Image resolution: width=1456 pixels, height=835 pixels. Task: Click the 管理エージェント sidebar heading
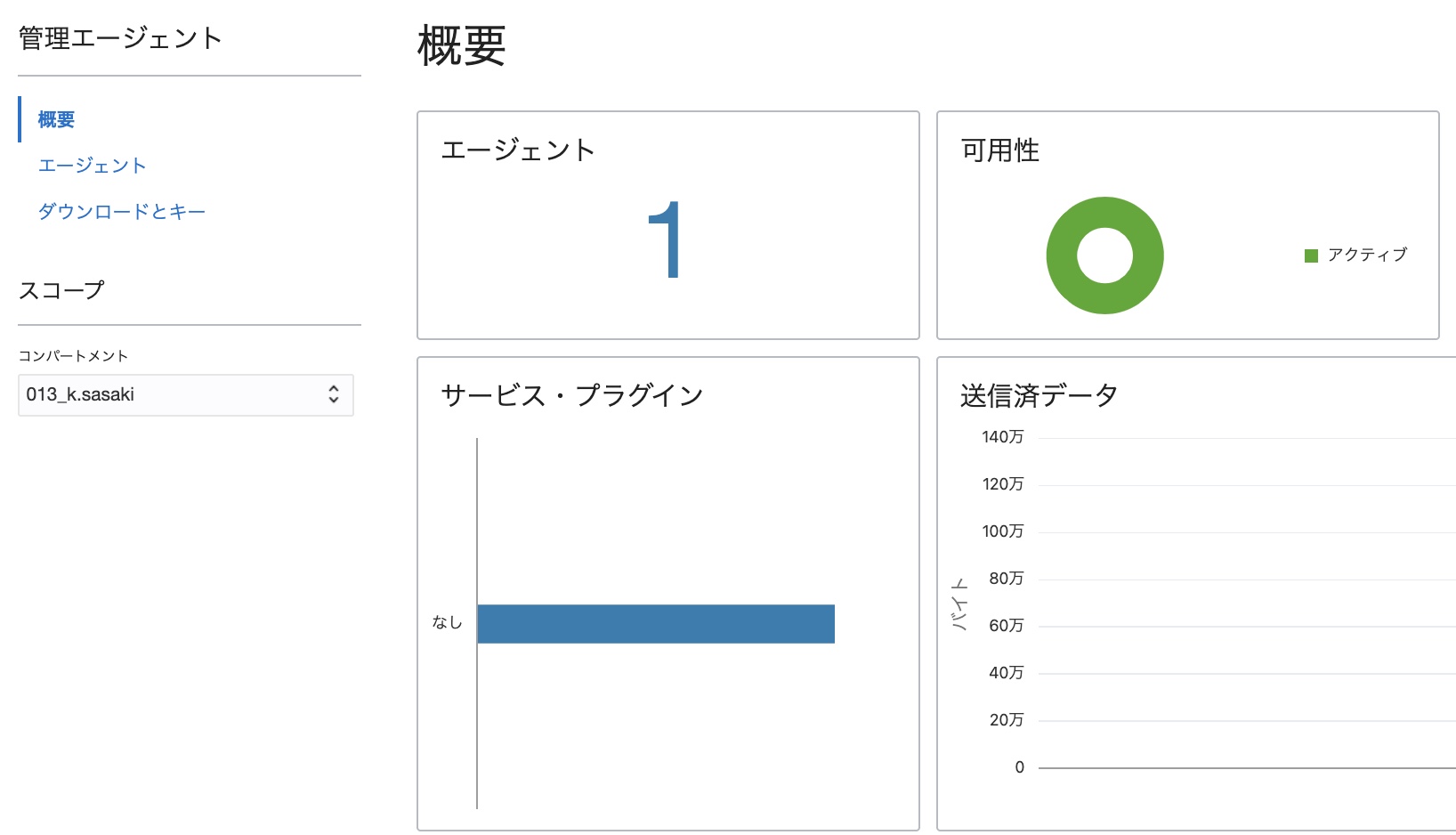tap(120, 38)
